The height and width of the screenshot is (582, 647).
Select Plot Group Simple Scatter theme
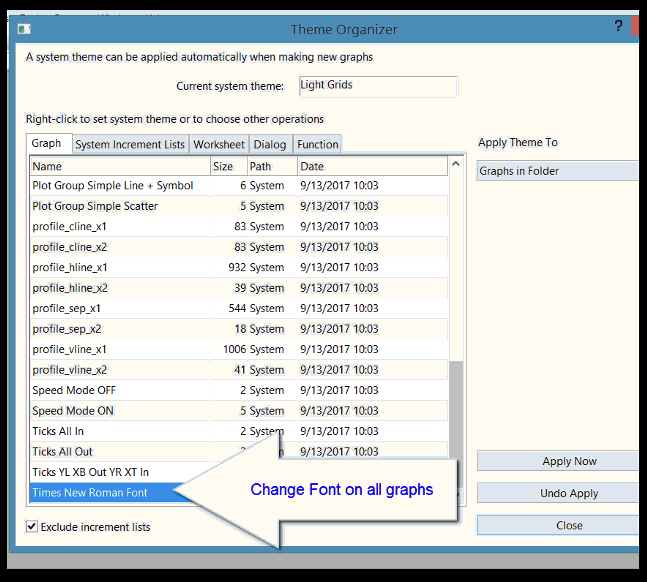coord(239,206)
